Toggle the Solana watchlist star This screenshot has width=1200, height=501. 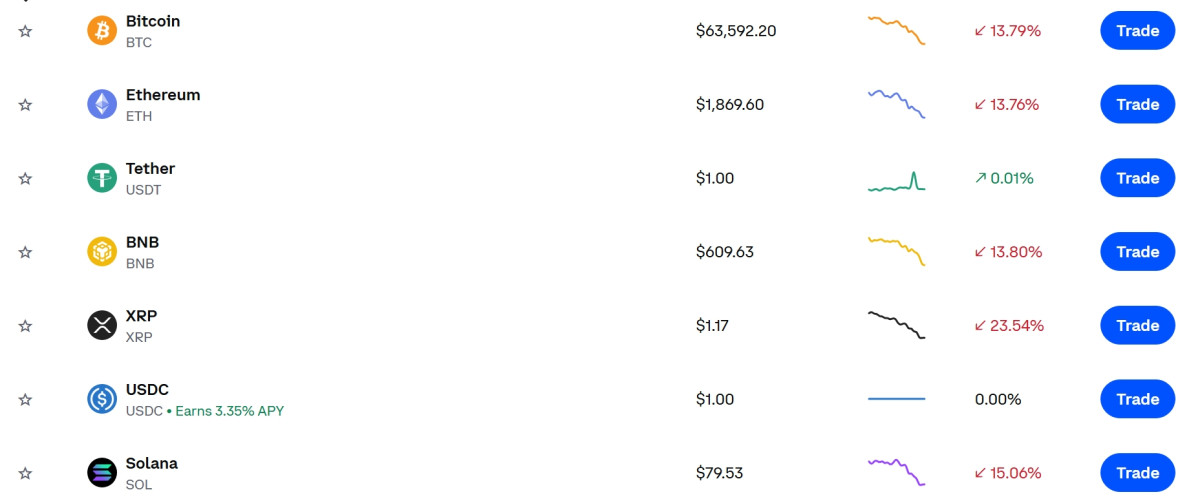click(26, 473)
